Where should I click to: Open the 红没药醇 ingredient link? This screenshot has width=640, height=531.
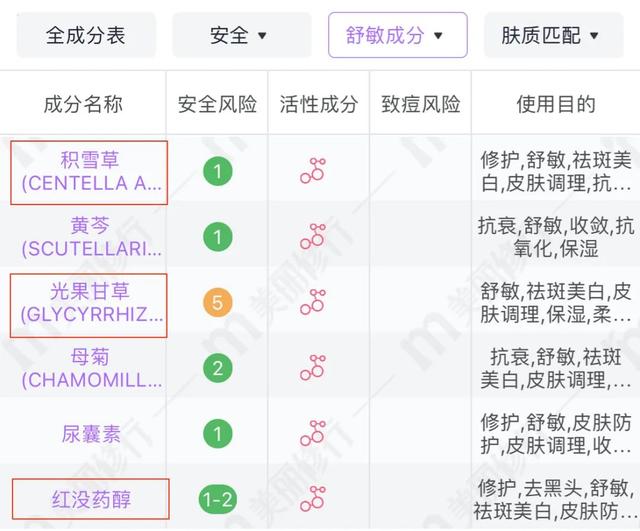tap(91, 498)
